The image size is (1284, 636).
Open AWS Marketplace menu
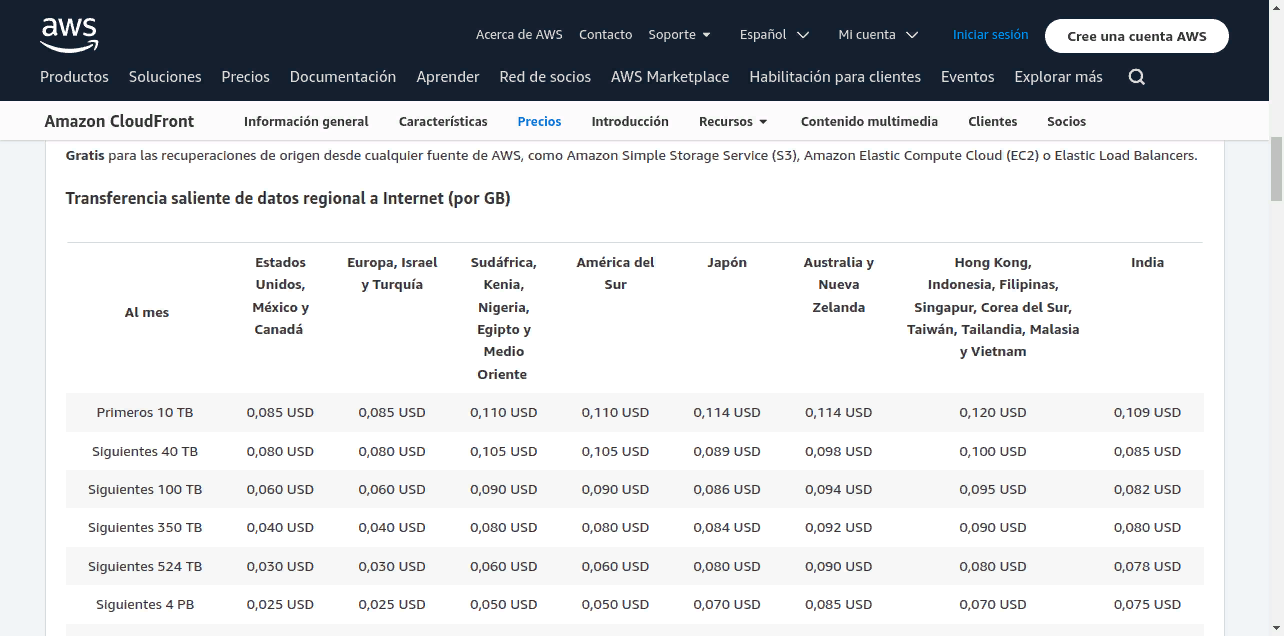[670, 76]
